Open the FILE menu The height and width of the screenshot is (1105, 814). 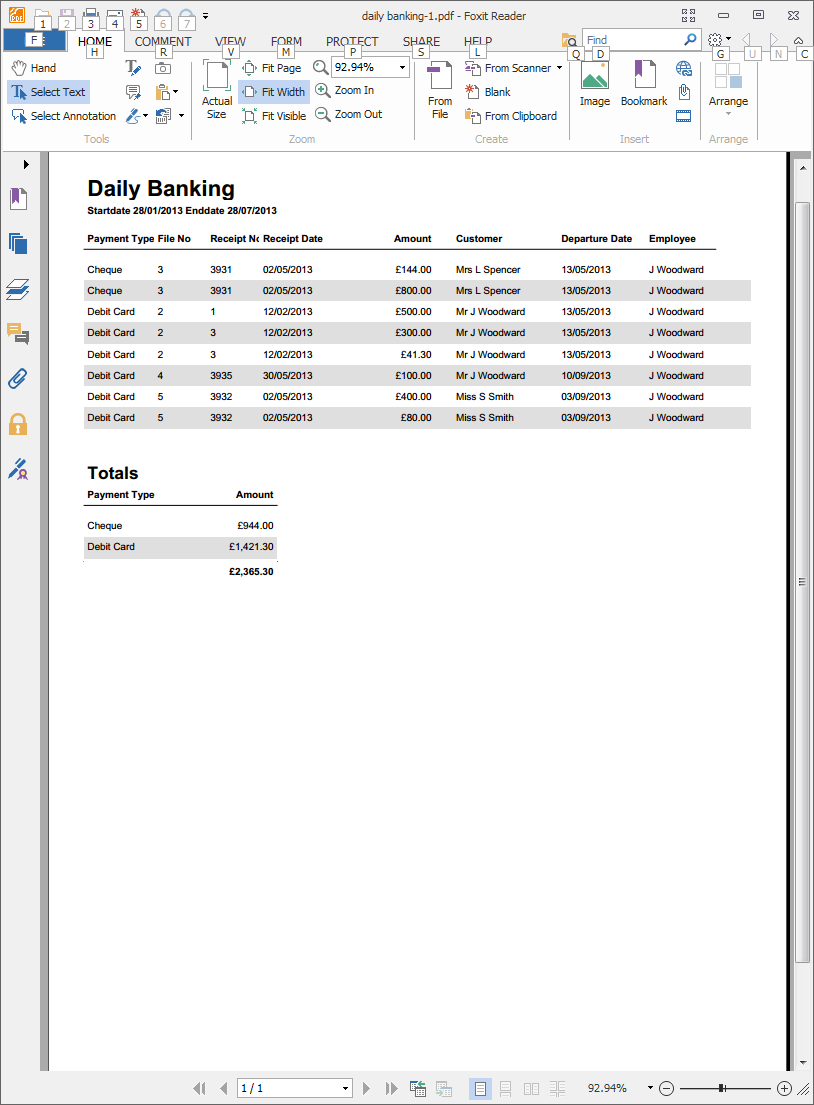(34, 40)
